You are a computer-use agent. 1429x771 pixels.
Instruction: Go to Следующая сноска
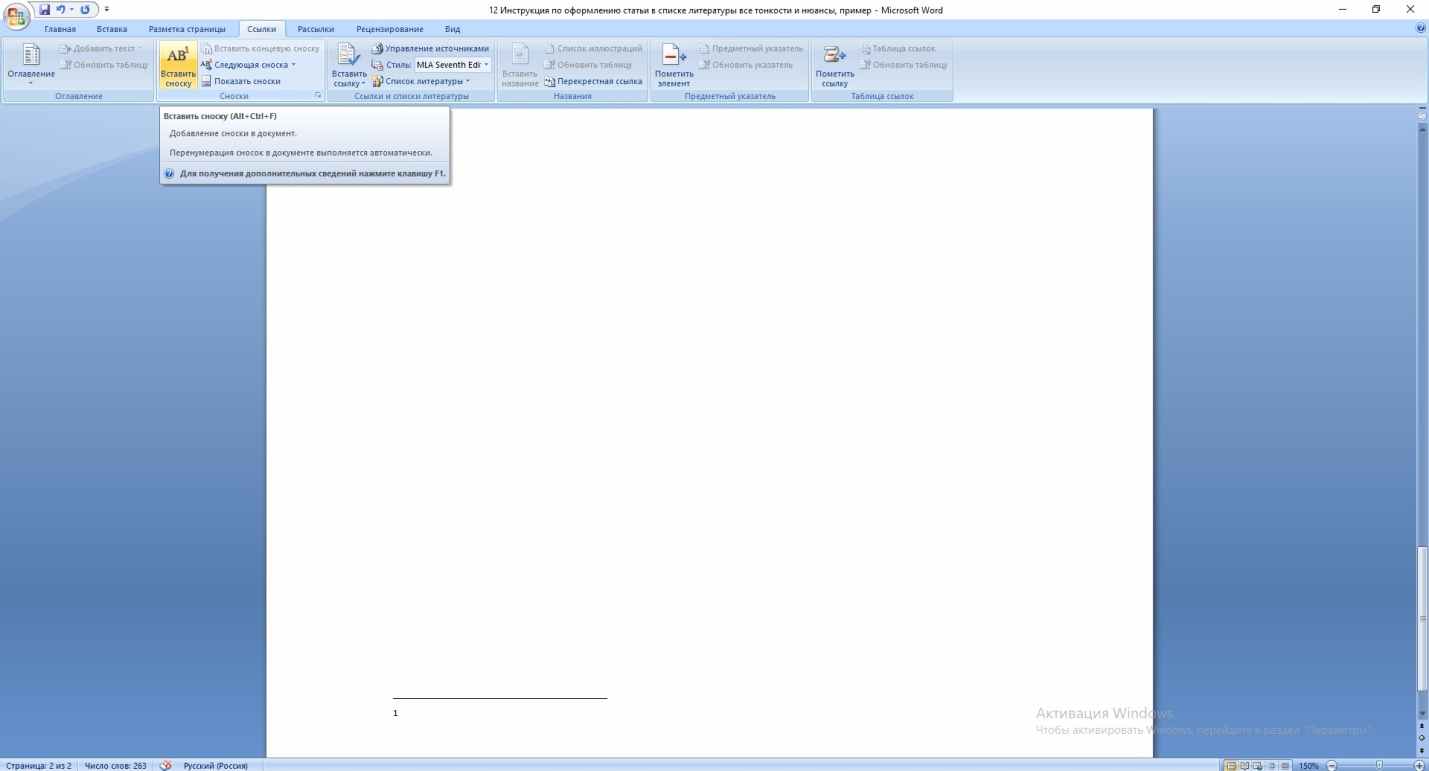click(243, 65)
